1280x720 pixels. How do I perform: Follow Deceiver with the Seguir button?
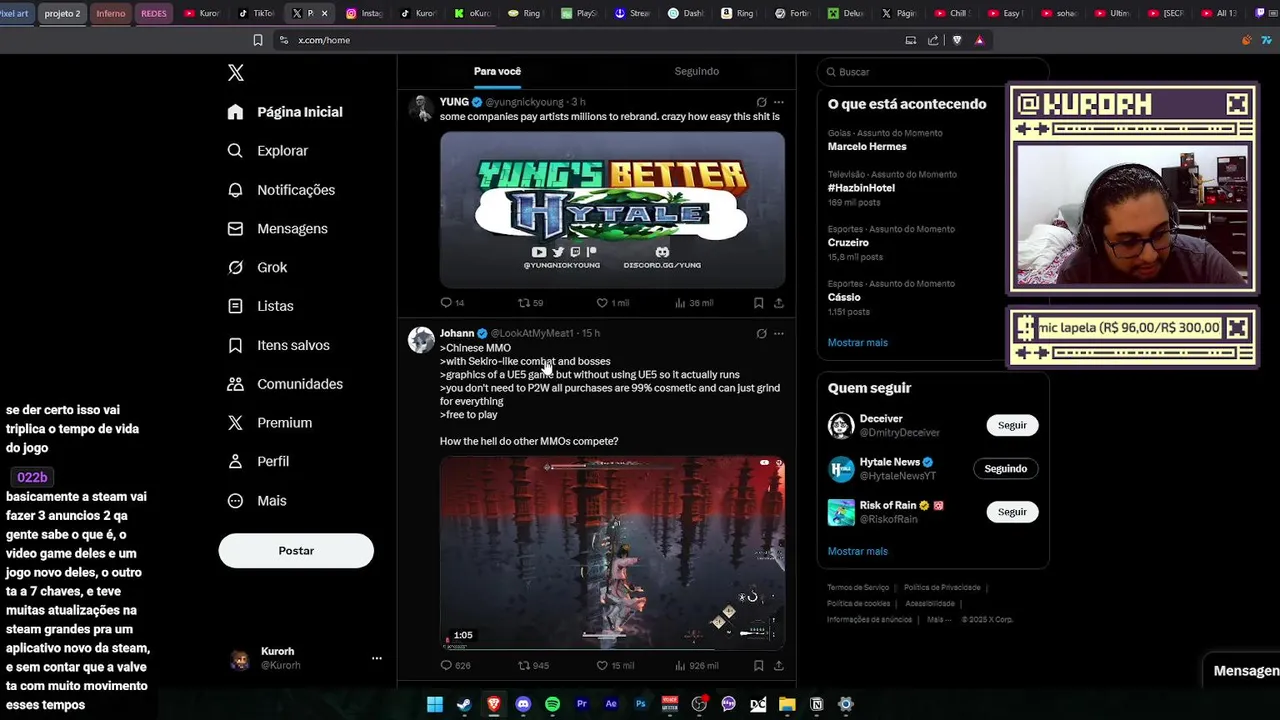point(1012,425)
